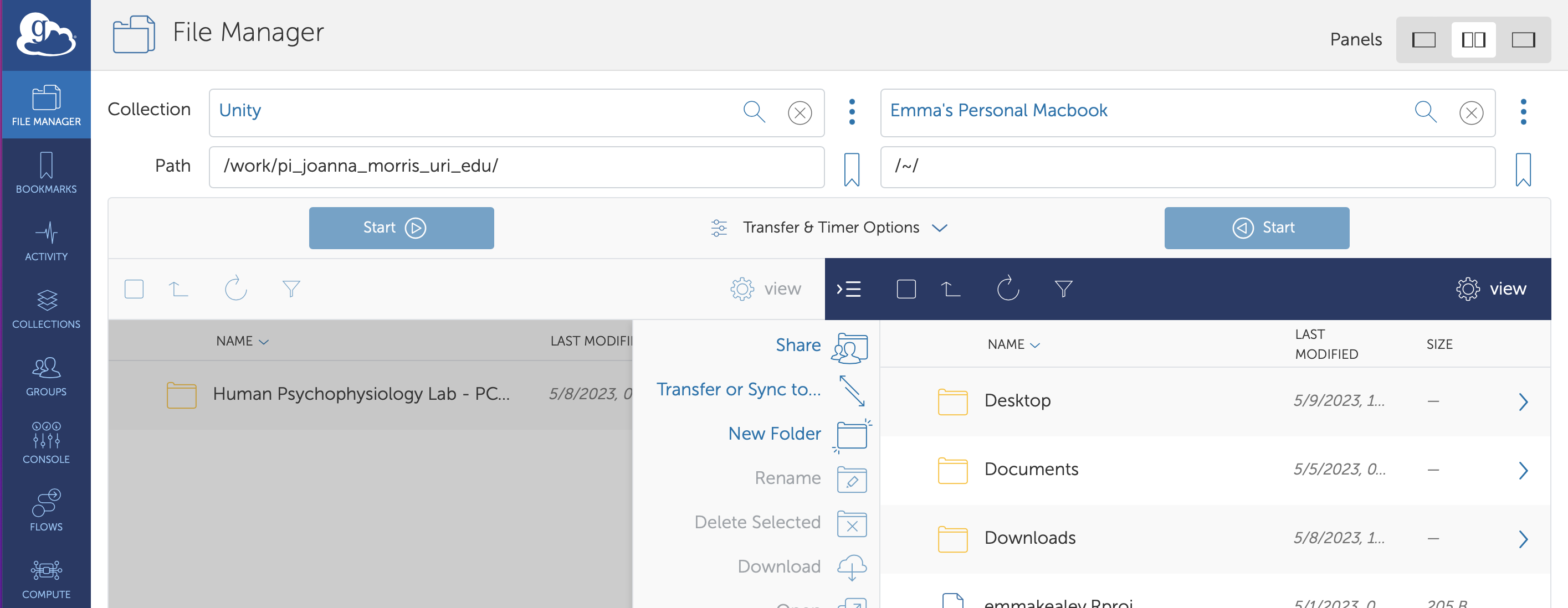
Task: Search collections in Emma's Personal Macbook field
Action: 1426,112
